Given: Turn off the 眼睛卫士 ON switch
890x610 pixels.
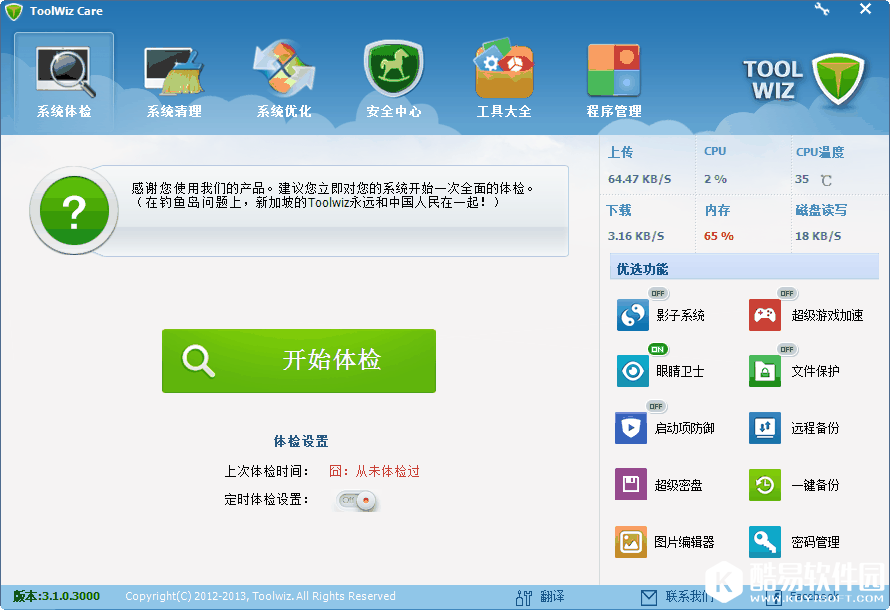Looking at the screenshot, I should pos(657,349).
